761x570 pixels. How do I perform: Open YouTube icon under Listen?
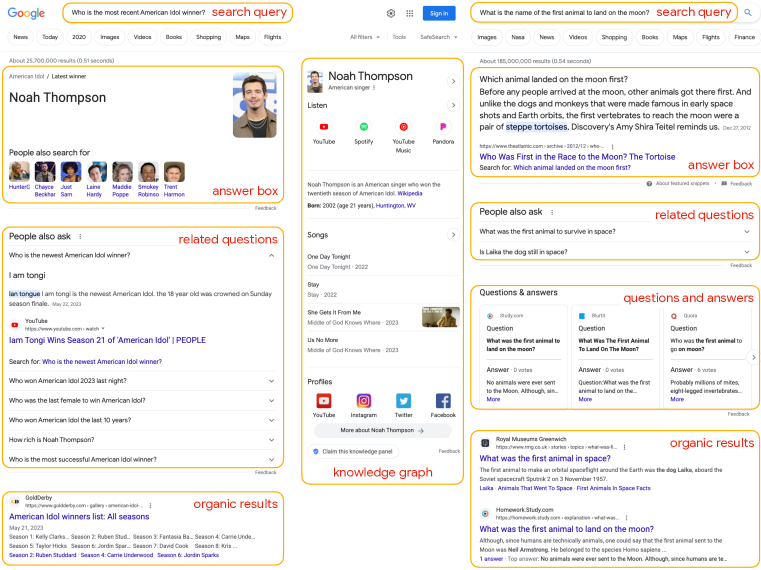coord(324,127)
